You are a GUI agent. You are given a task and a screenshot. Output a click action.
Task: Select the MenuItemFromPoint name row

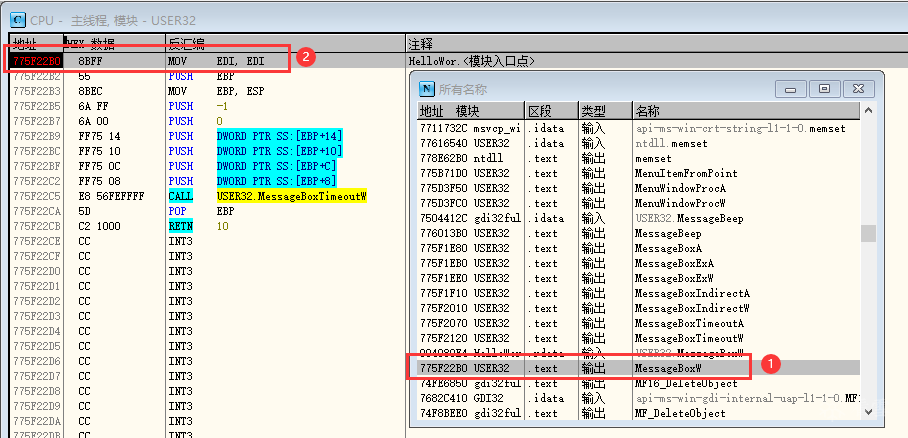[x=639, y=174]
